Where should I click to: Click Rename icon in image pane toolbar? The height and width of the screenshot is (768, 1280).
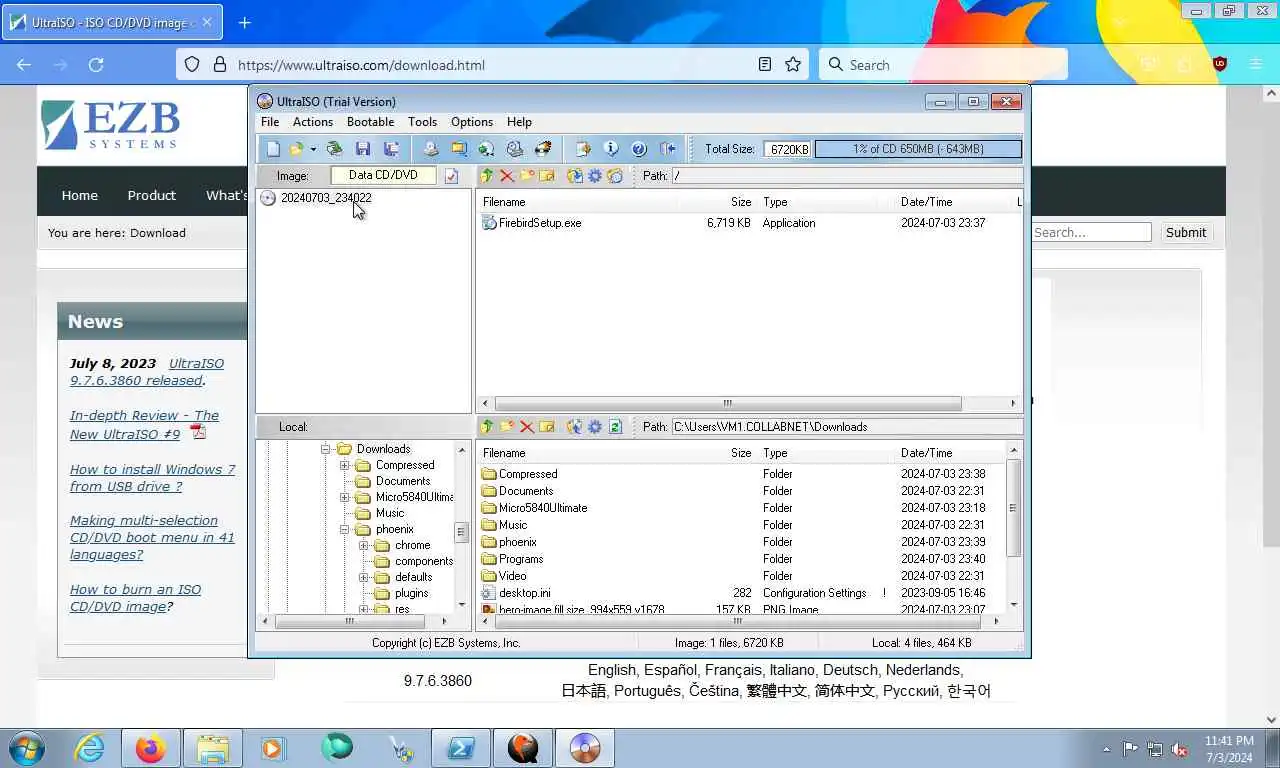point(547,176)
